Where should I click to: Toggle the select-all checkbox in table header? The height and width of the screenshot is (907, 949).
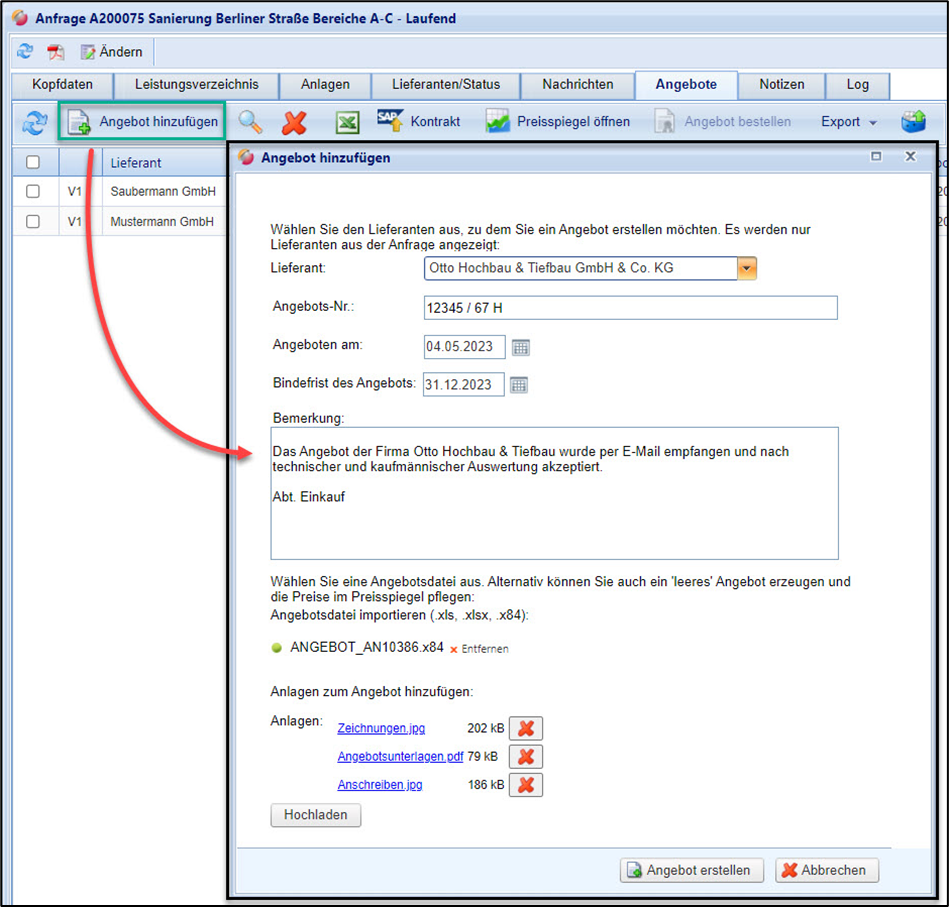click(x=33, y=162)
